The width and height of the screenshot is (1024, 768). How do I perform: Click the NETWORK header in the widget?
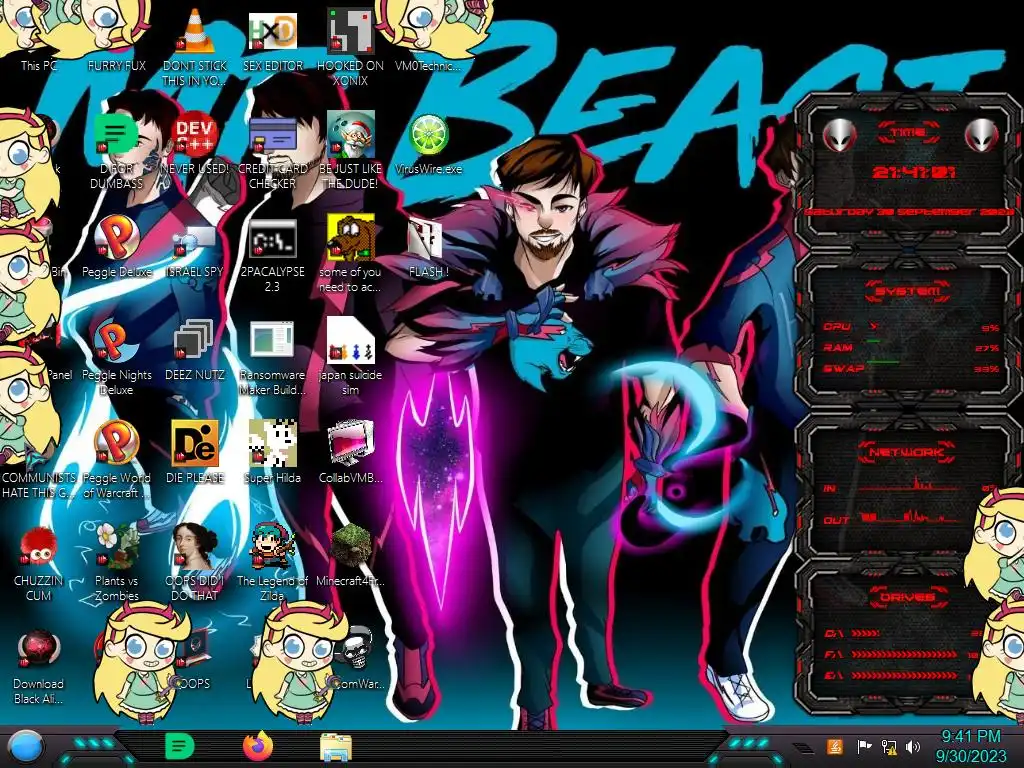[x=908, y=452]
